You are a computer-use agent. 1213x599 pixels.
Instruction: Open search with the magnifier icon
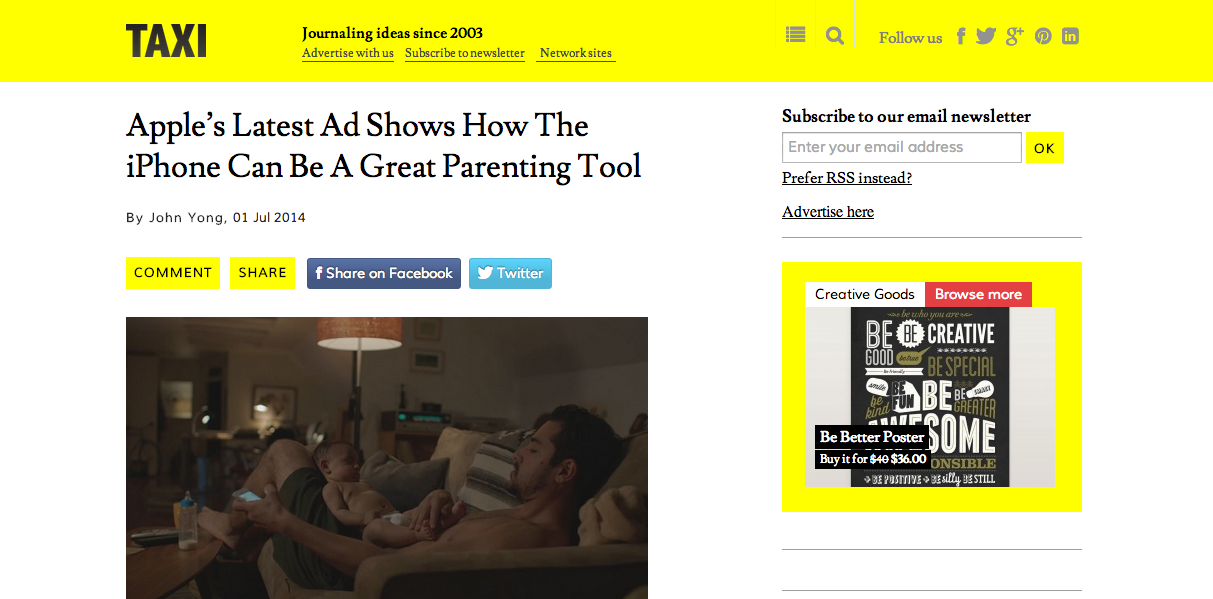pyautogui.click(x=835, y=36)
